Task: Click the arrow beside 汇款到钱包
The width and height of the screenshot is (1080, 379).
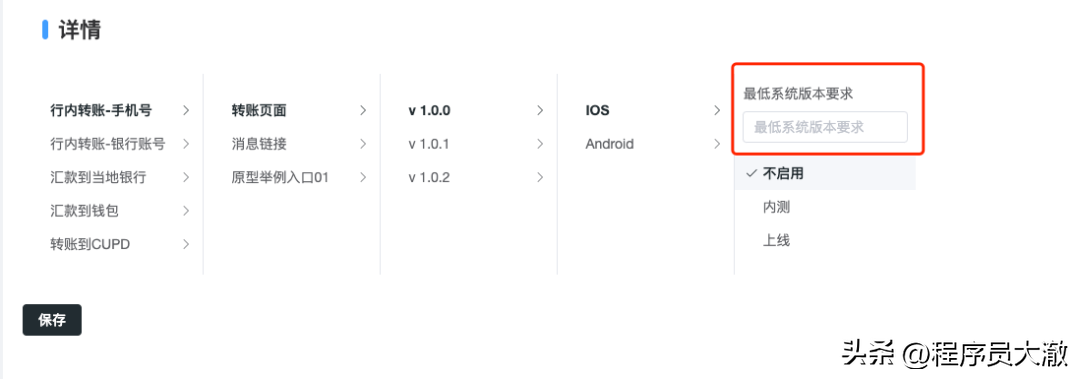Action: (x=186, y=211)
